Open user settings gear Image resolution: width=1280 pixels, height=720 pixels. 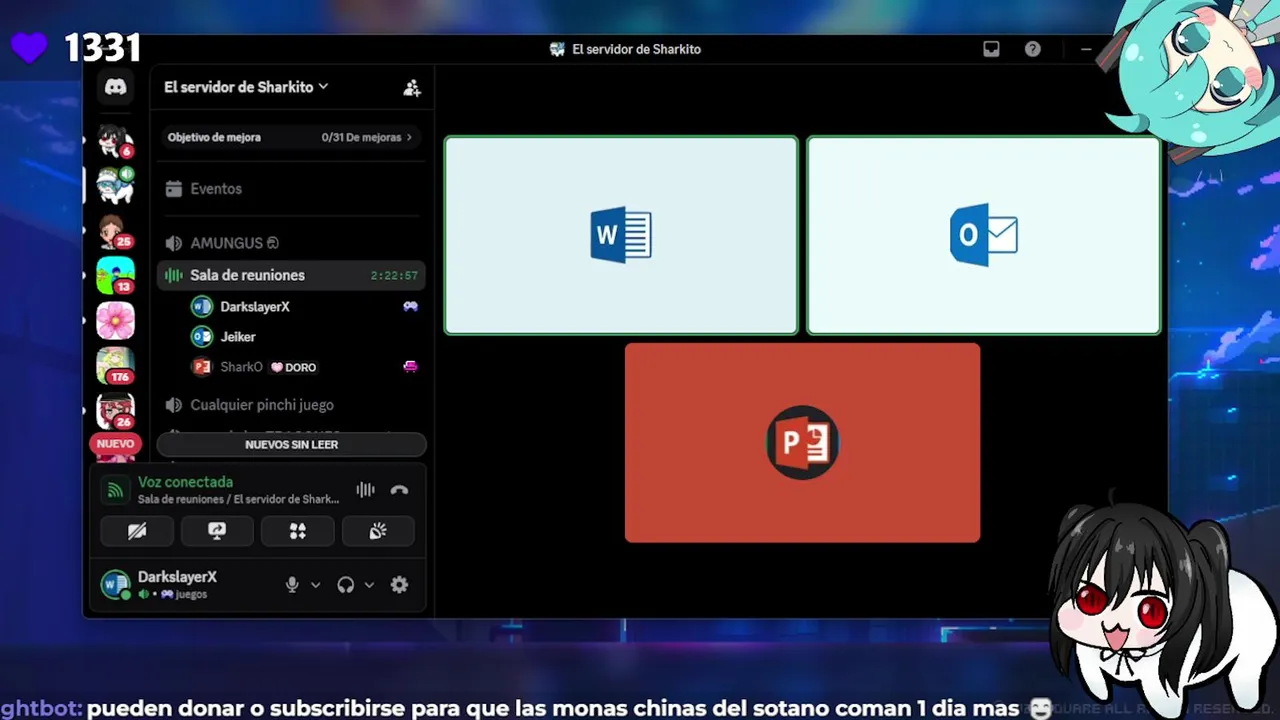click(399, 585)
